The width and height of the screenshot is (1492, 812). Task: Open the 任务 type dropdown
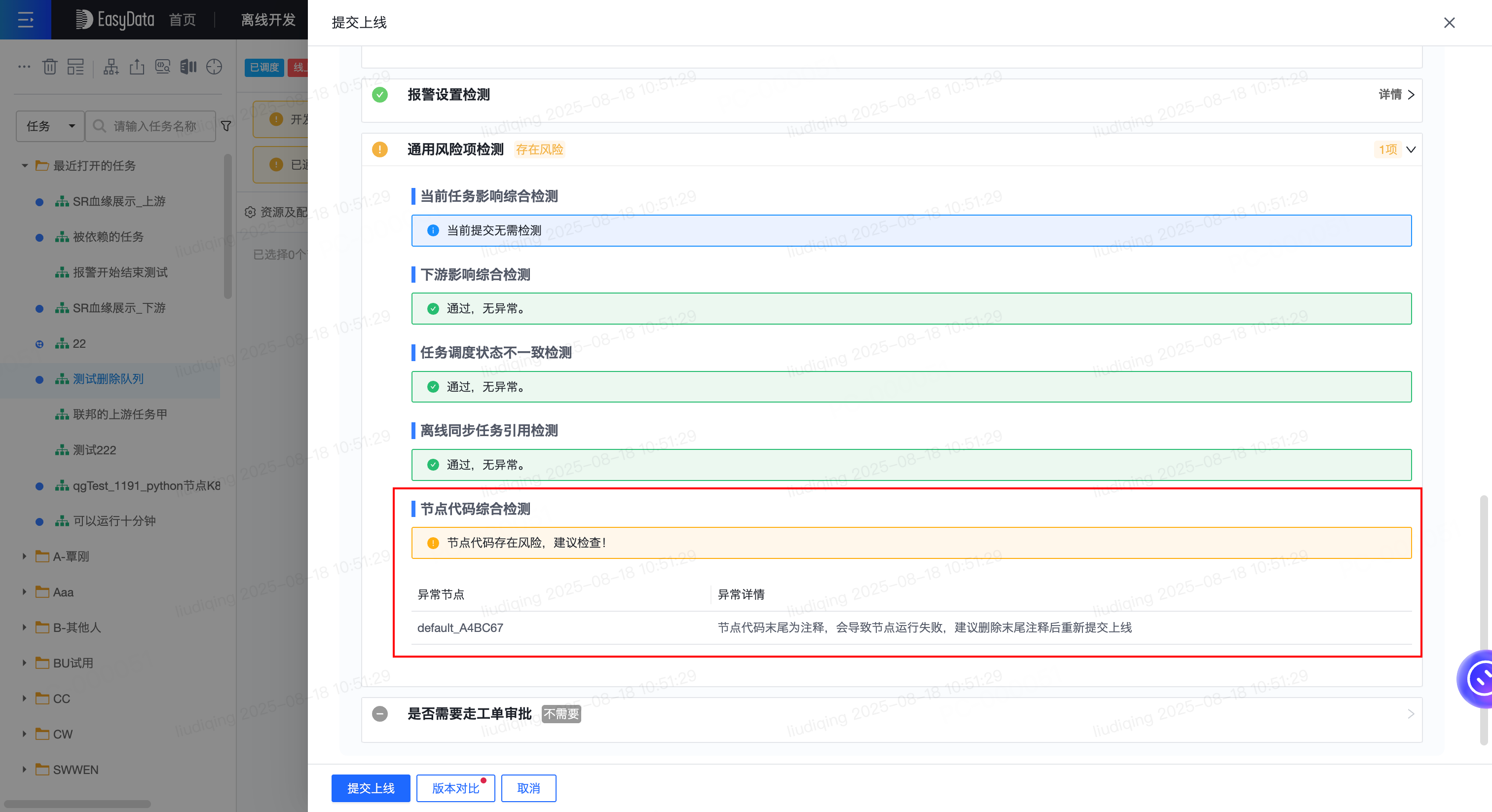pyautogui.click(x=50, y=126)
